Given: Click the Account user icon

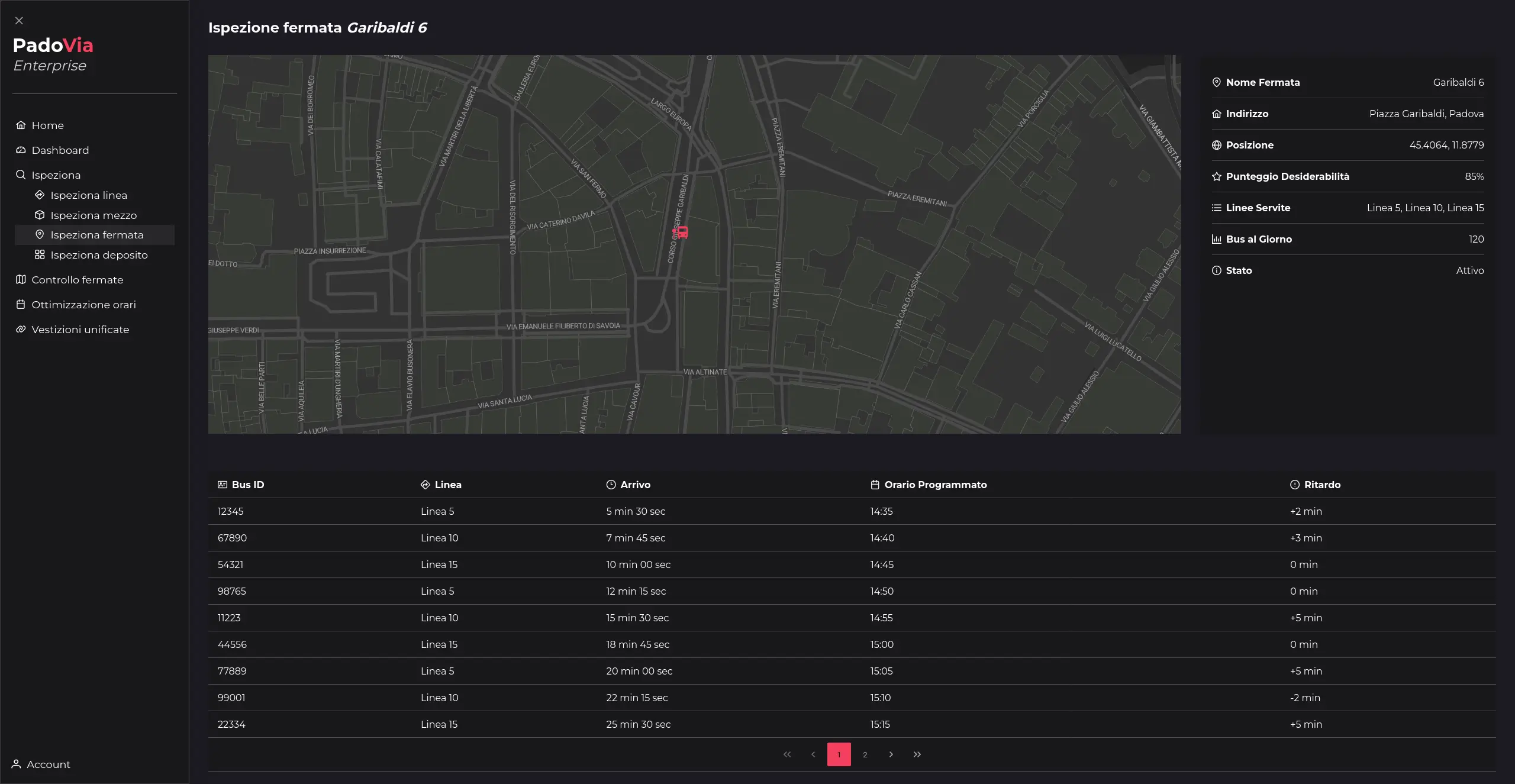Looking at the screenshot, I should (17, 764).
